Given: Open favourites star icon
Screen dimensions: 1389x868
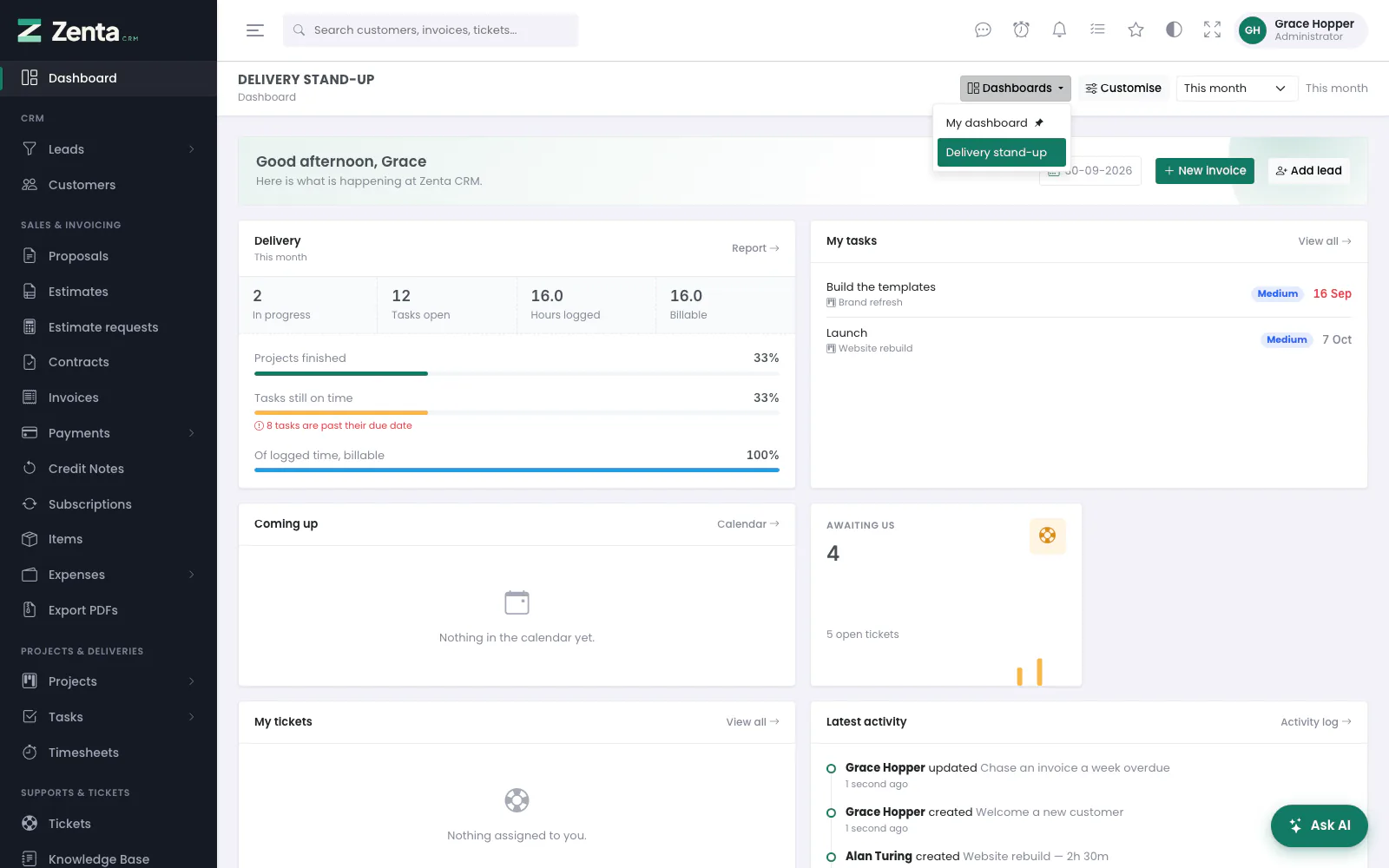Looking at the screenshot, I should click(1136, 30).
